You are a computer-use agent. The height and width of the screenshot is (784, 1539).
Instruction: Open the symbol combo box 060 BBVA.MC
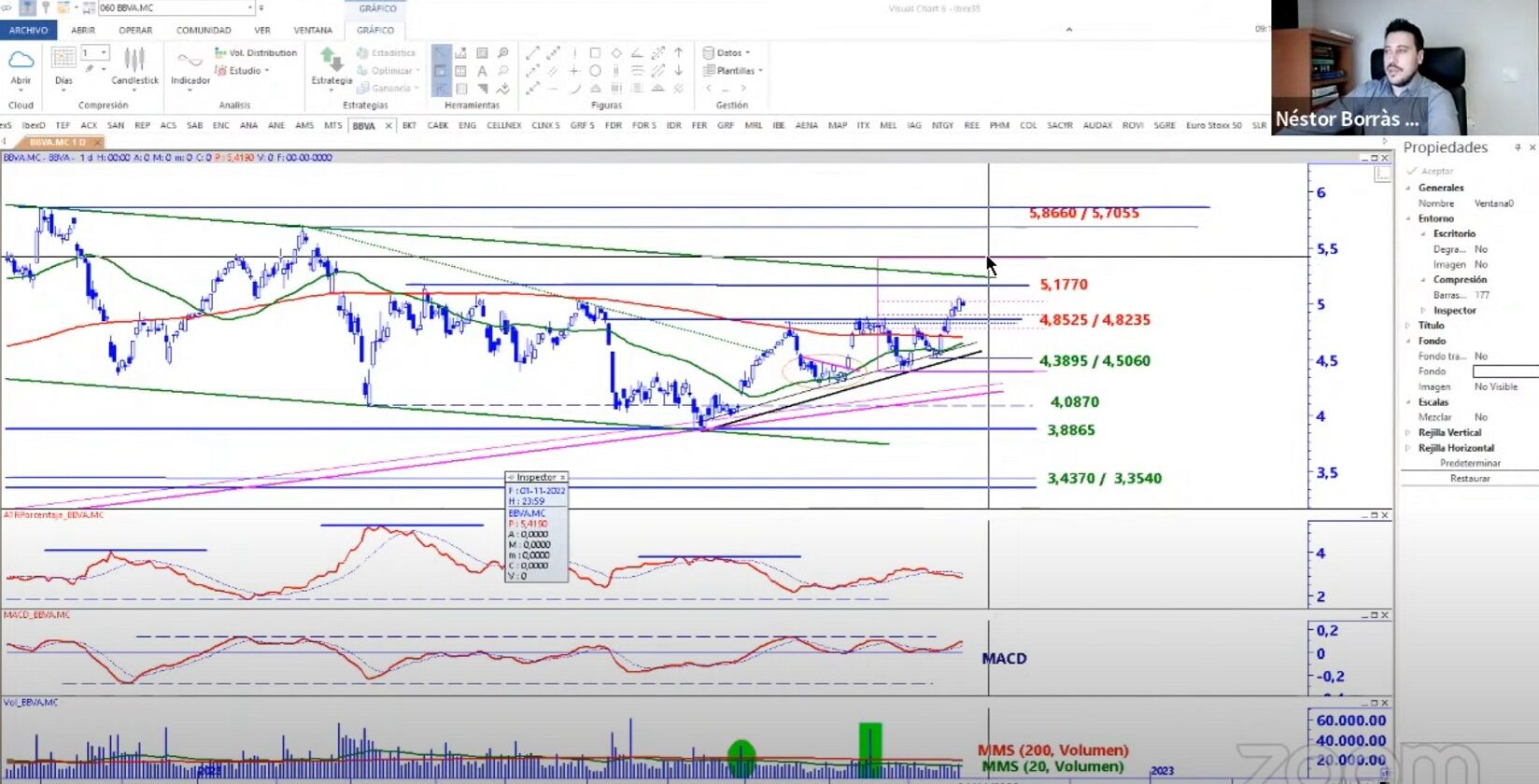point(176,7)
